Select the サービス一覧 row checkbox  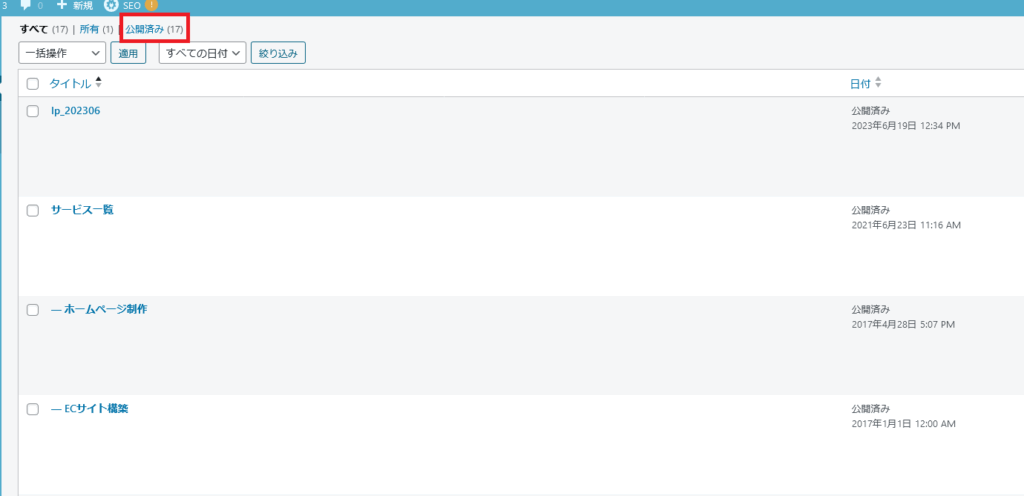tap(33, 210)
